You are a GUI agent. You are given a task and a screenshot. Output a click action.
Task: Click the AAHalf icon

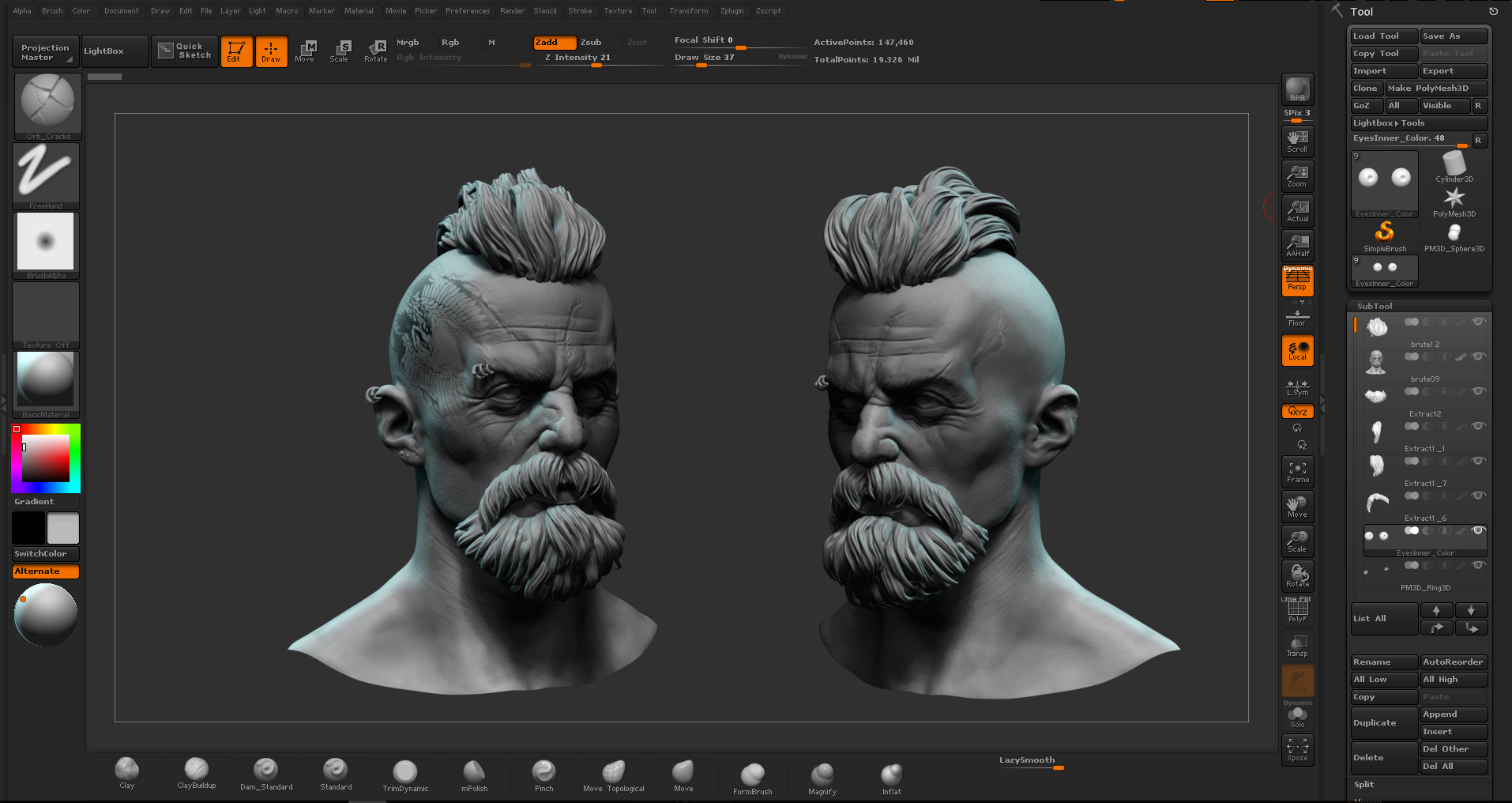(1297, 246)
